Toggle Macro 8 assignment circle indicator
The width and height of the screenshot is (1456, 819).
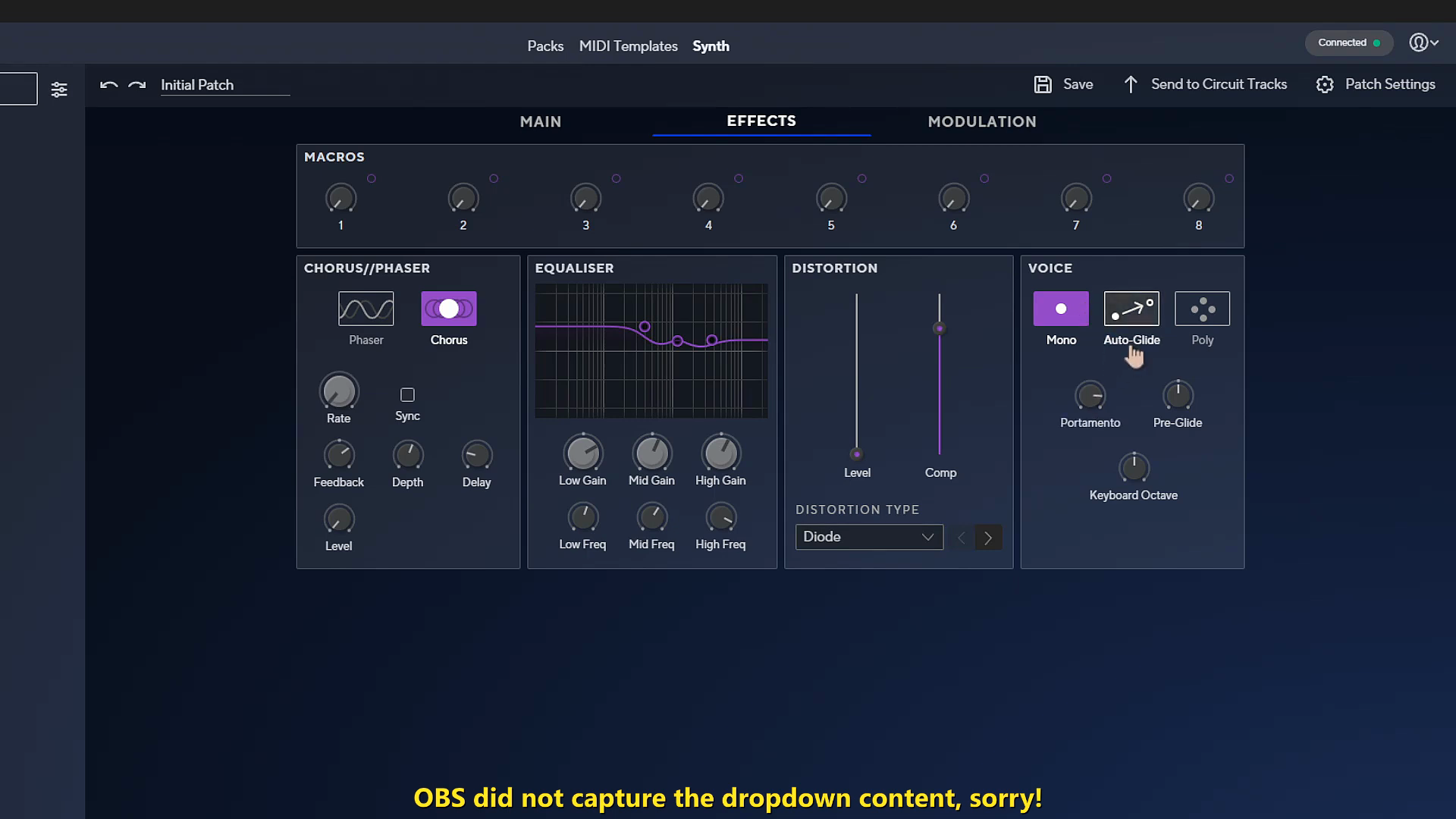coord(1229,178)
